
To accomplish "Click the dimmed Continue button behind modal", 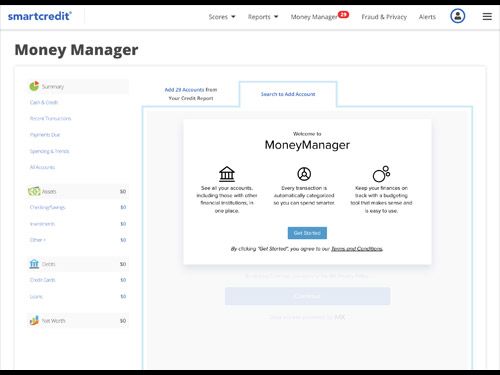I will coord(307,296).
